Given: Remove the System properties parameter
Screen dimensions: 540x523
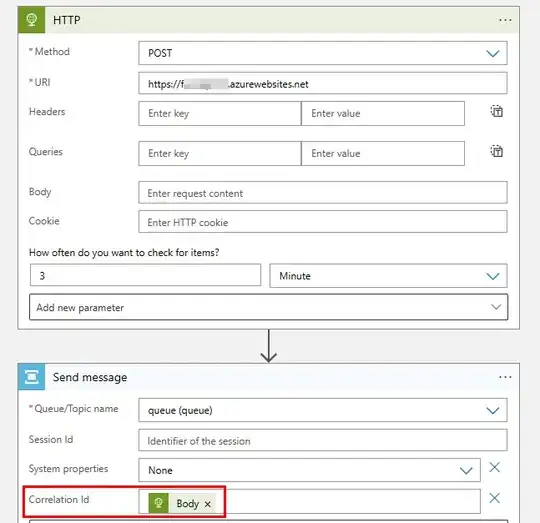Looking at the screenshot, I should tap(495, 468).
